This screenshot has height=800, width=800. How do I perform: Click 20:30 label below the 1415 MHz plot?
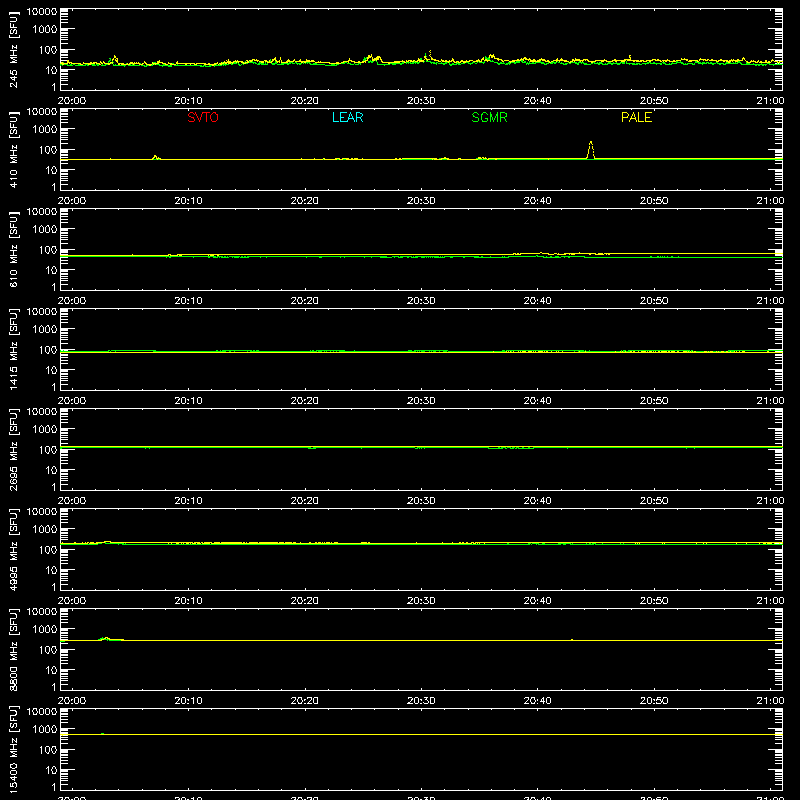click(421, 401)
